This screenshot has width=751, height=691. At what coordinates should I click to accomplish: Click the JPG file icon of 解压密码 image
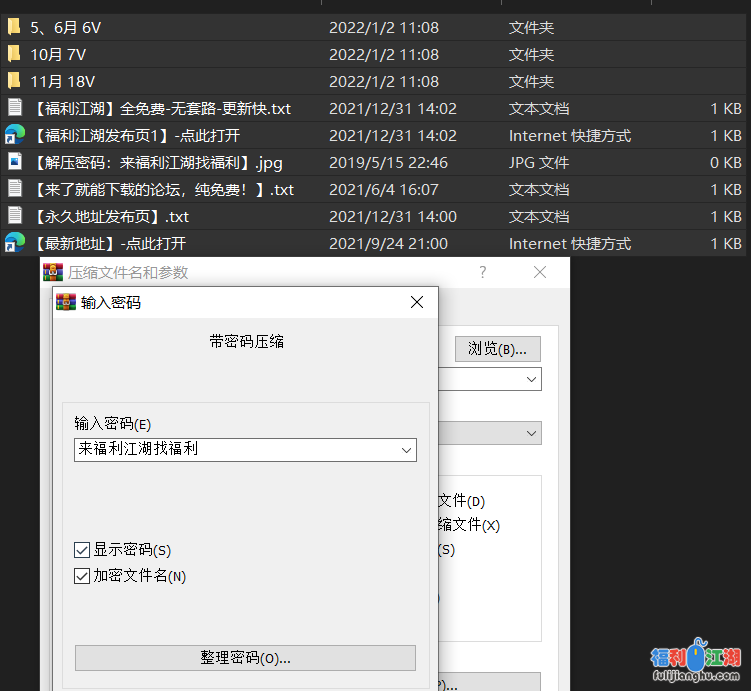pos(14,162)
